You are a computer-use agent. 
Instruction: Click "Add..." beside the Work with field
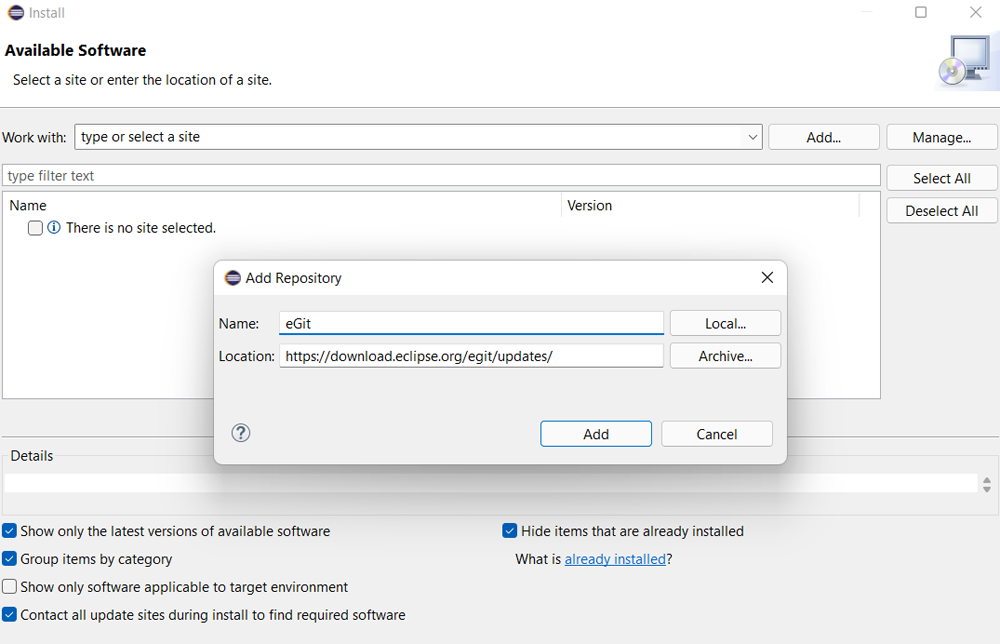(823, 136)
